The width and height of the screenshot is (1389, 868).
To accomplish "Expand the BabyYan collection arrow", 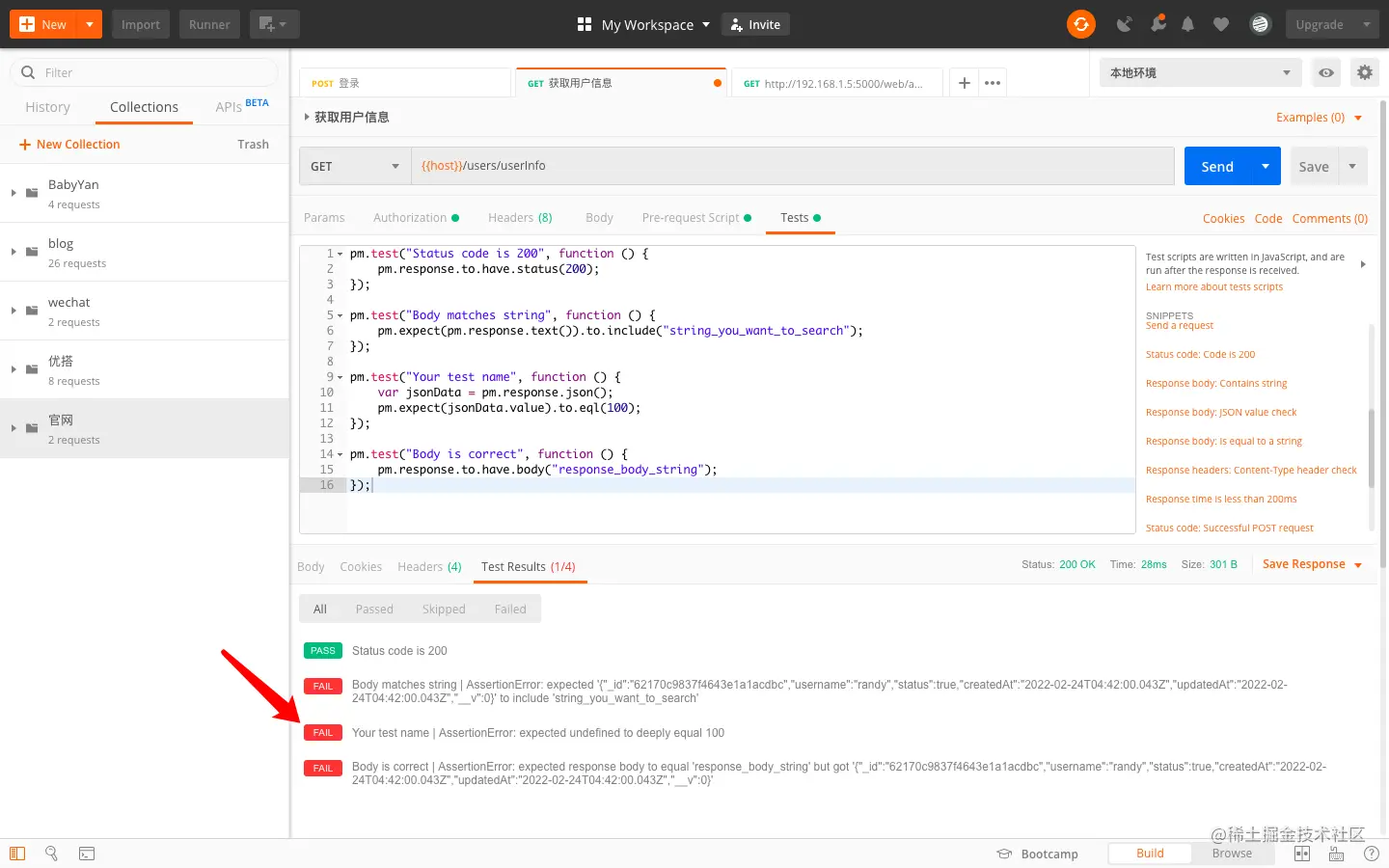I will [14, 193].
